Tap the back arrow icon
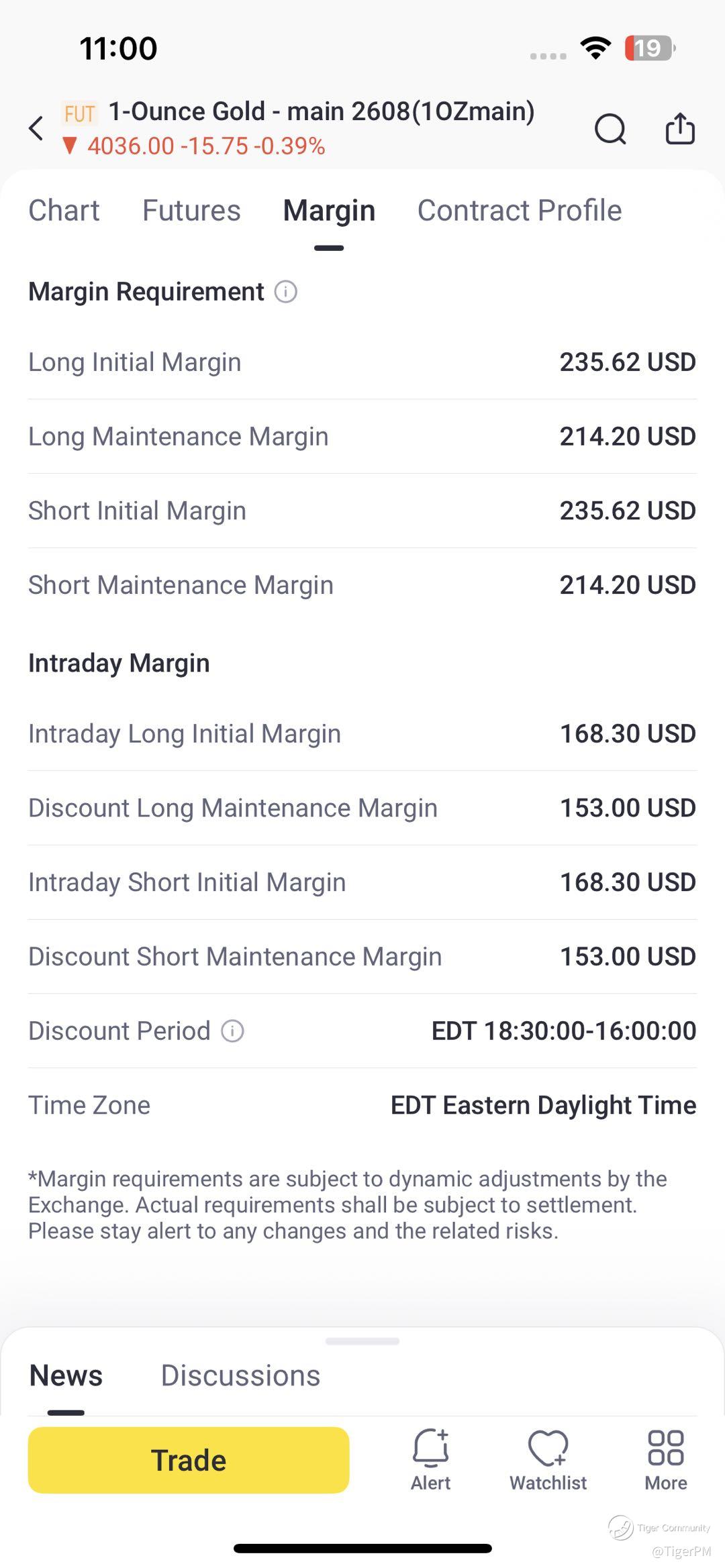Image resolution: width=725 pixels, height=1568 pixels. coord(36,127)
